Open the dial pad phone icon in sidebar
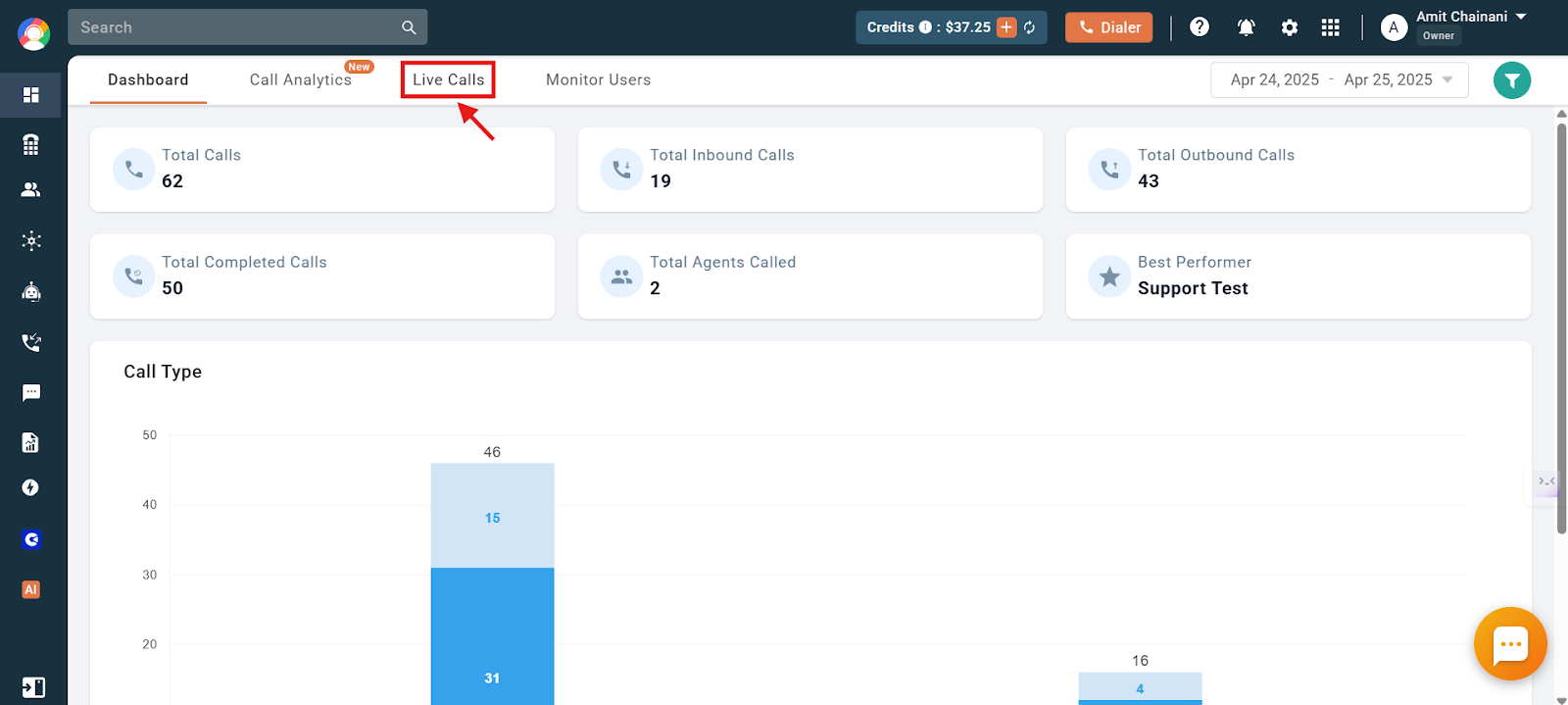Viewport: 1568px width, 705px height. tap(31, 144)
